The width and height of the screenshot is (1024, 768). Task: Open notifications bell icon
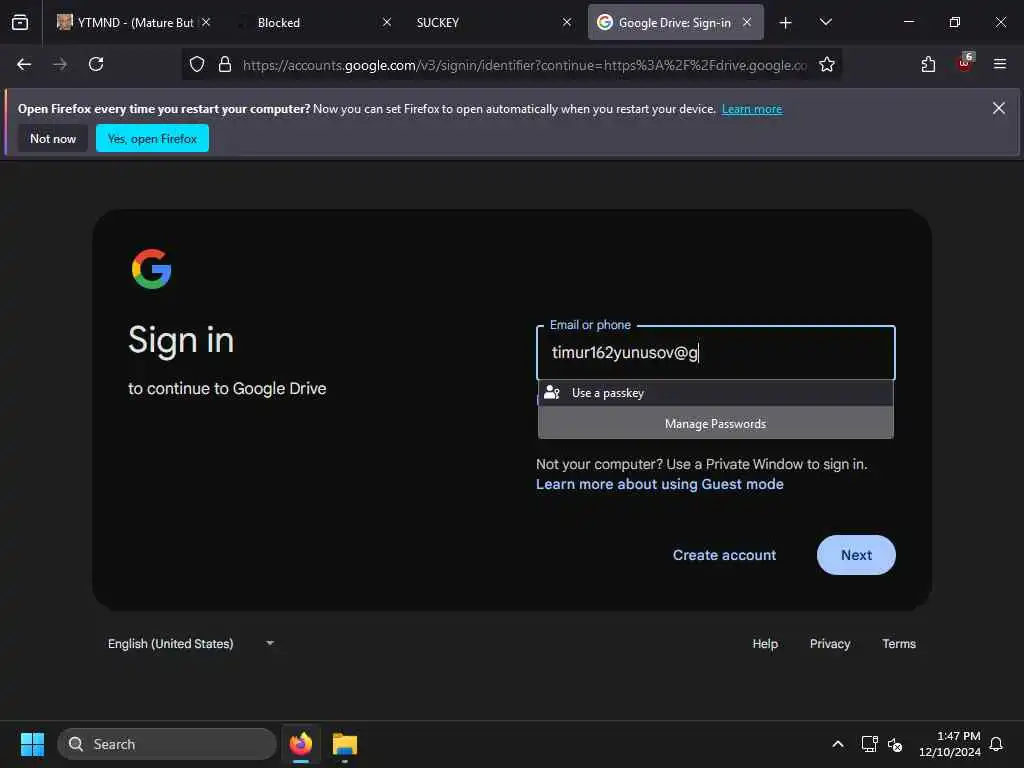click(996, 744)
